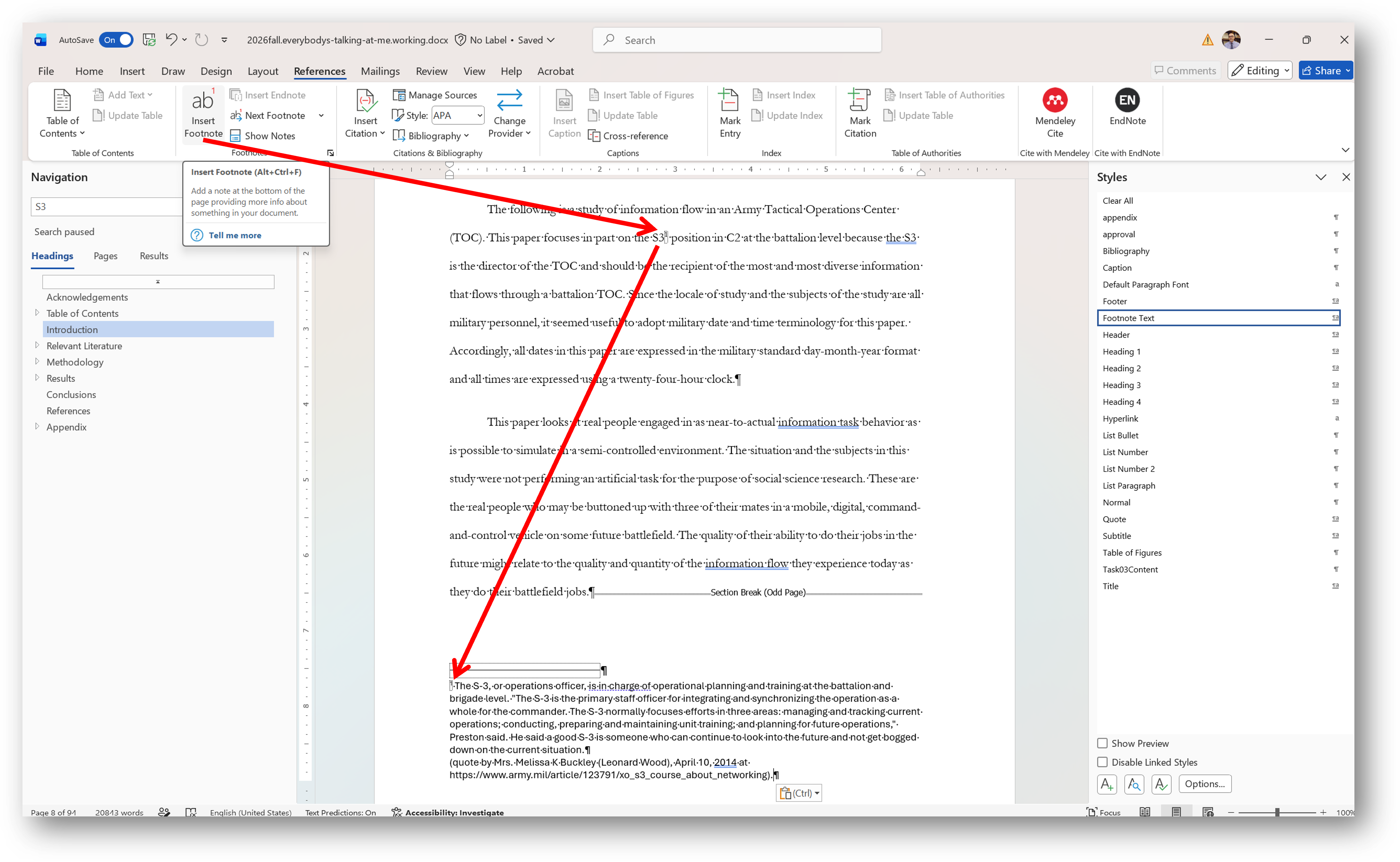Launch the EndNote add-in
The height and width of the screenshot is (862, 1400).
pos(1128,108)
